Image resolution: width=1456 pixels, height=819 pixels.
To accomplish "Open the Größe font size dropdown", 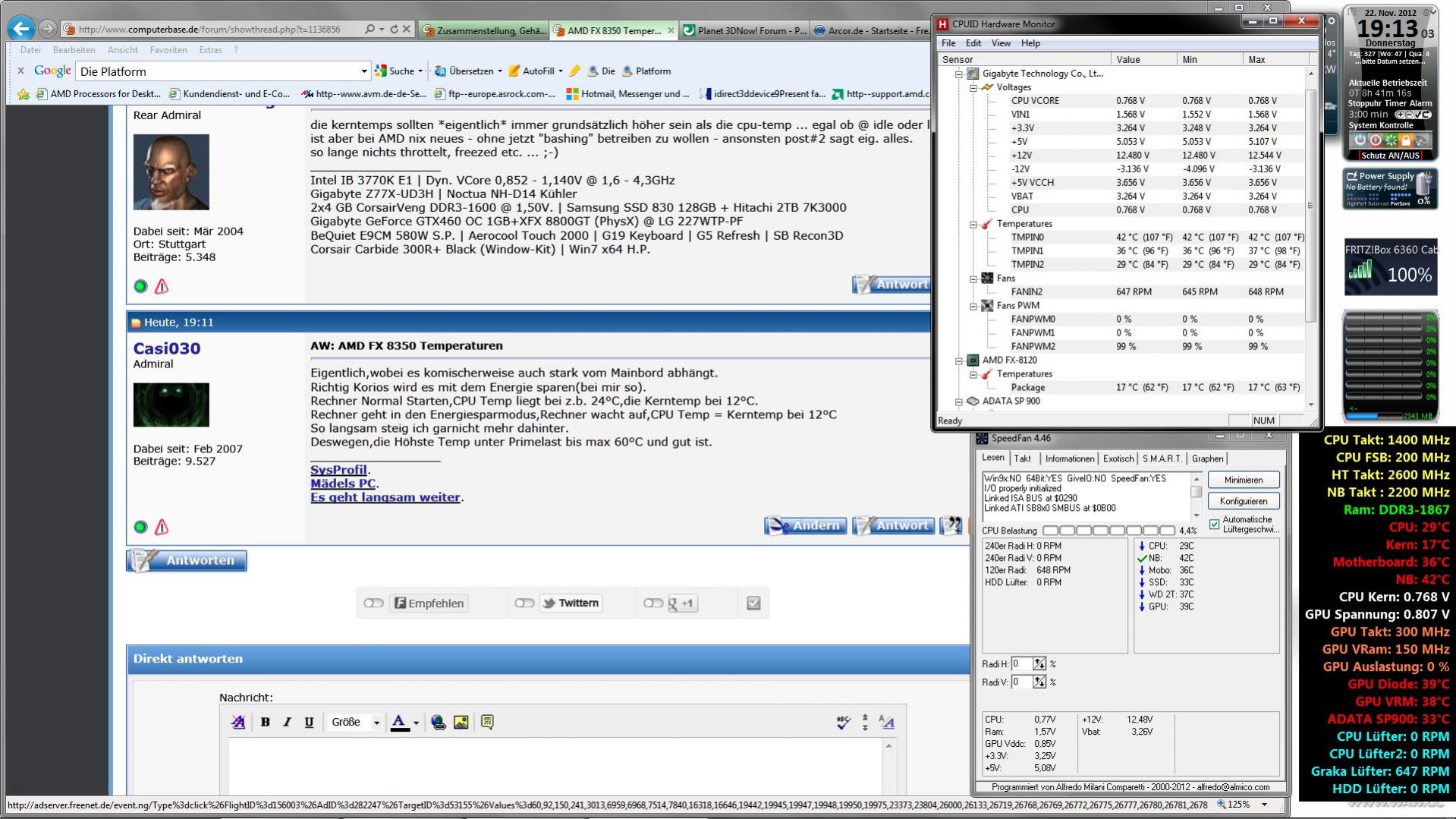I will pyautogui.click(x=355, y=722).
